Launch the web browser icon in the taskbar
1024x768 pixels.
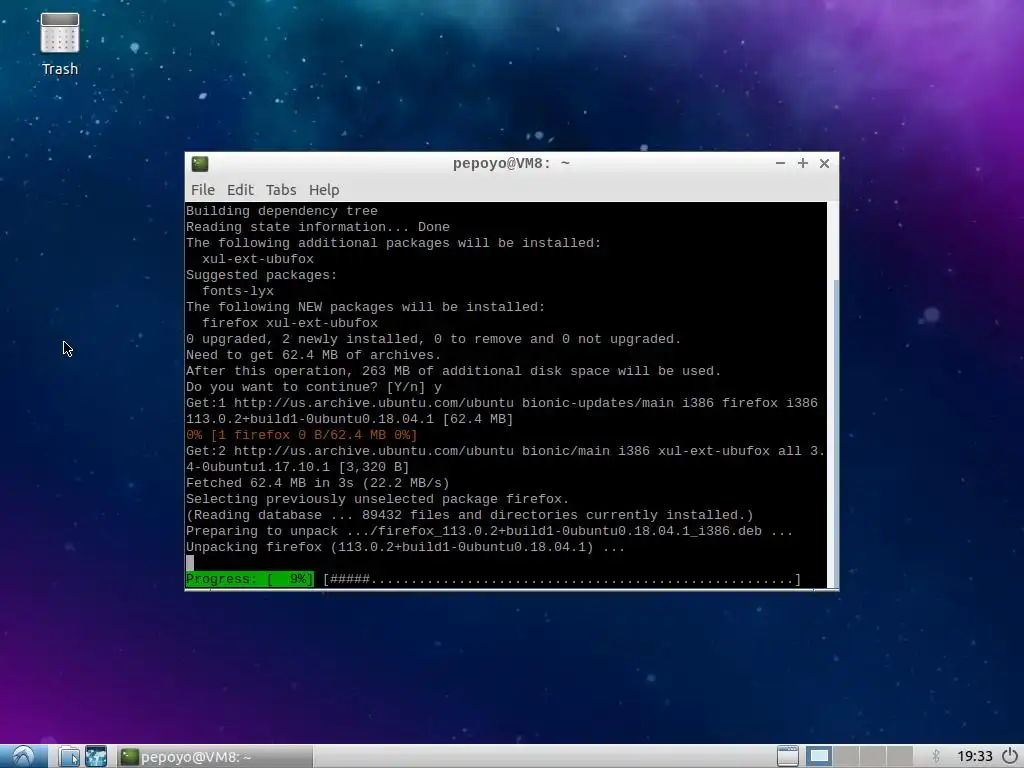96,756
